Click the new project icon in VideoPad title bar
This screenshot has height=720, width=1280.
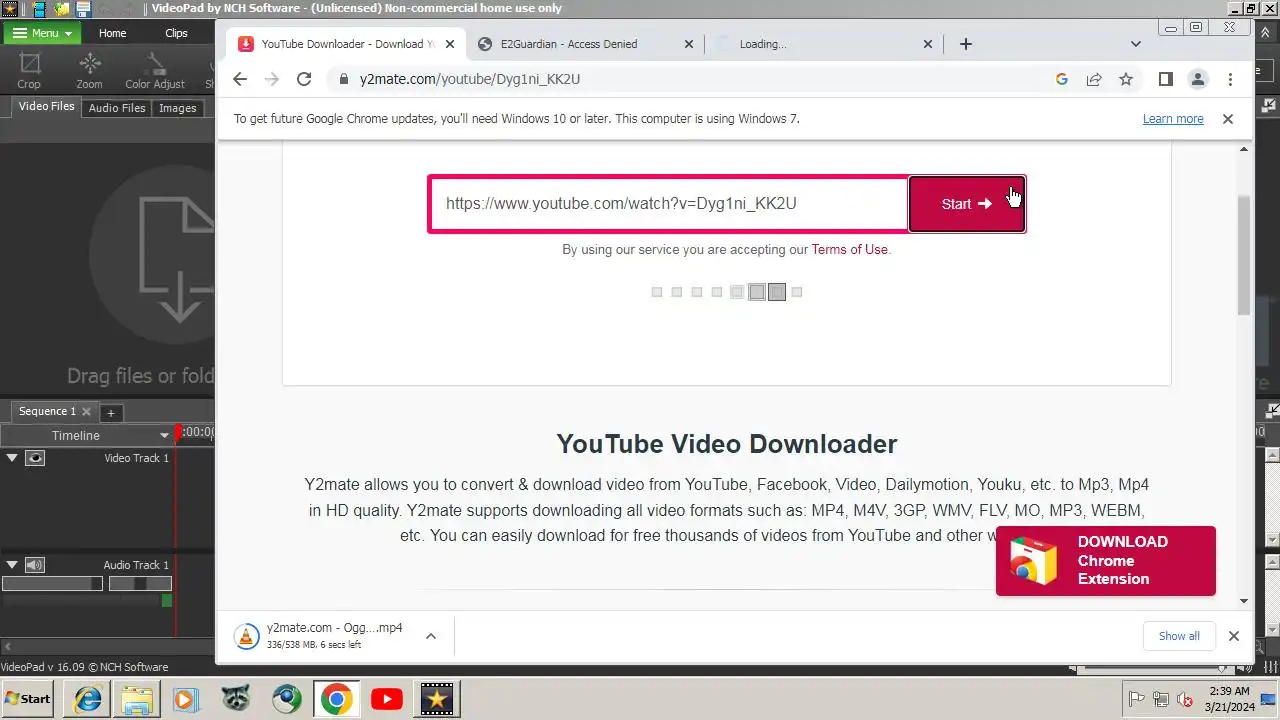(40, 9)
